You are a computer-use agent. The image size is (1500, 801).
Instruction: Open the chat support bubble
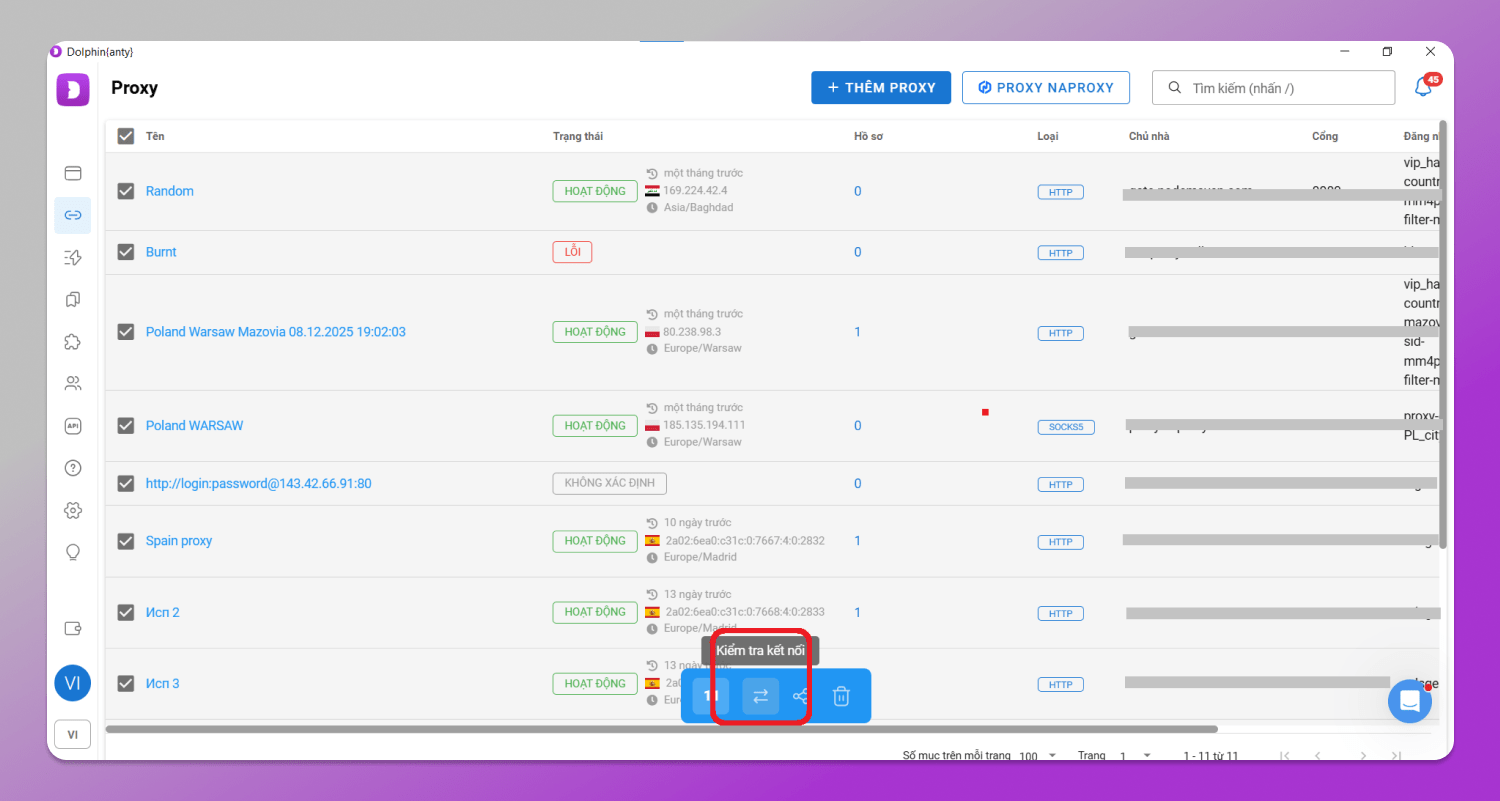pyautogui.click(x=1410, y=701)
